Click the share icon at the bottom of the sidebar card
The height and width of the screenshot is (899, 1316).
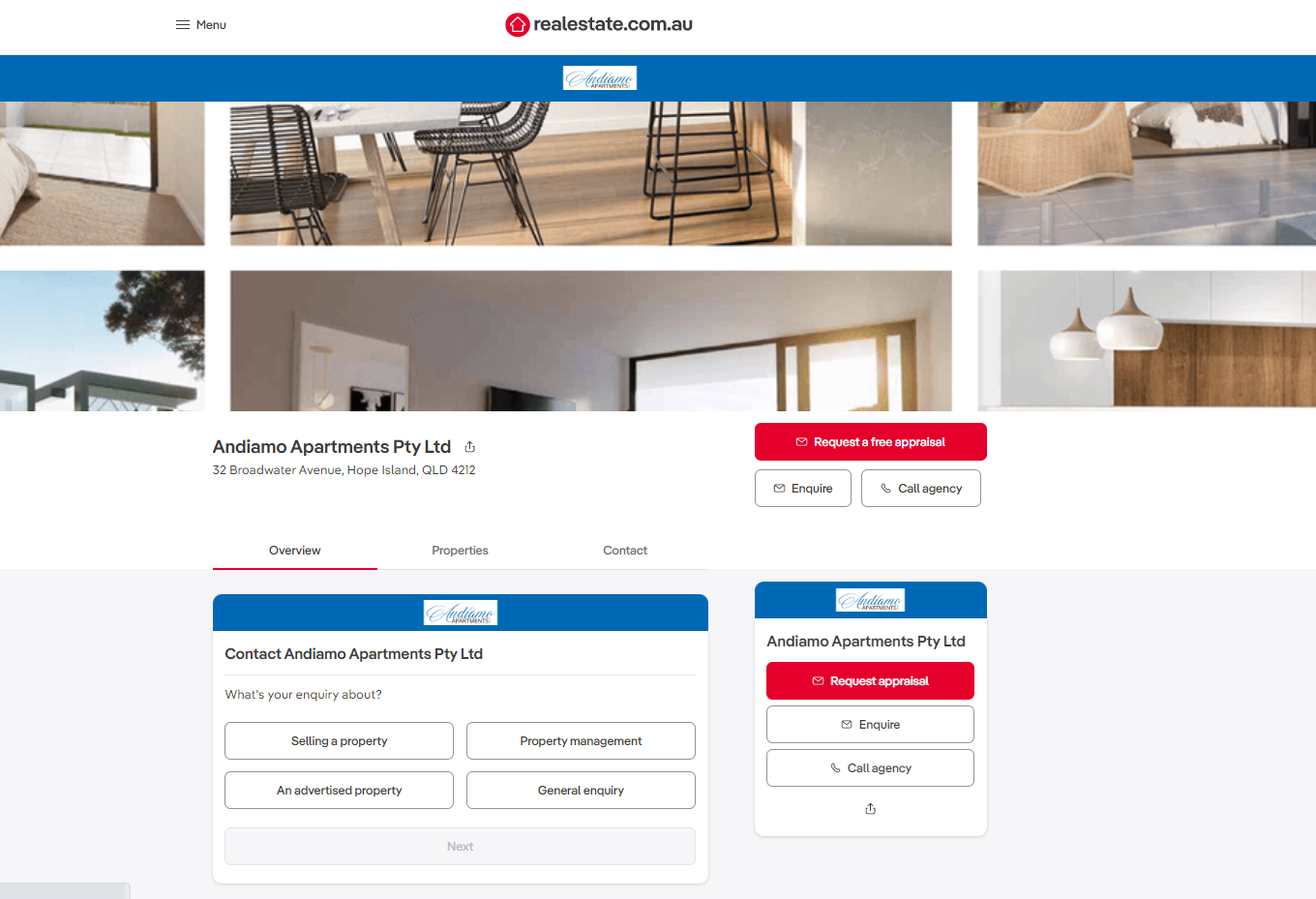(870, 809)
